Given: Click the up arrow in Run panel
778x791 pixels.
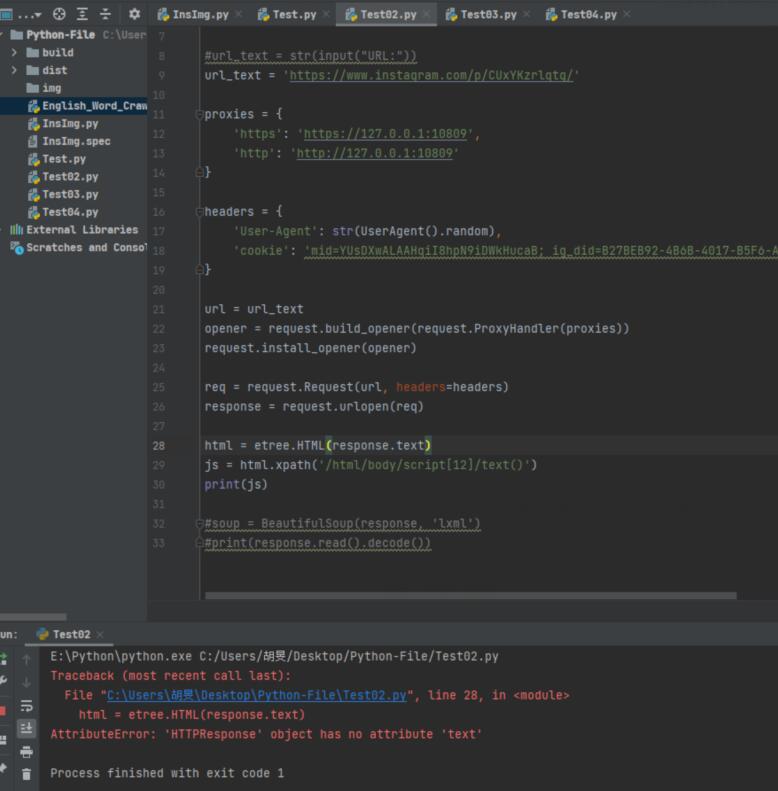Looking at the screenshot, I should click(27, 660).
